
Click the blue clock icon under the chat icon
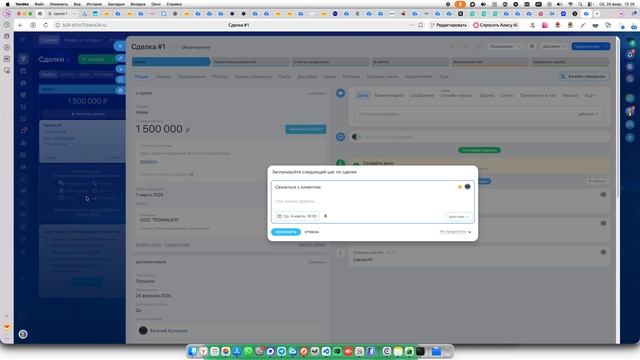click(x=340, y=137)
